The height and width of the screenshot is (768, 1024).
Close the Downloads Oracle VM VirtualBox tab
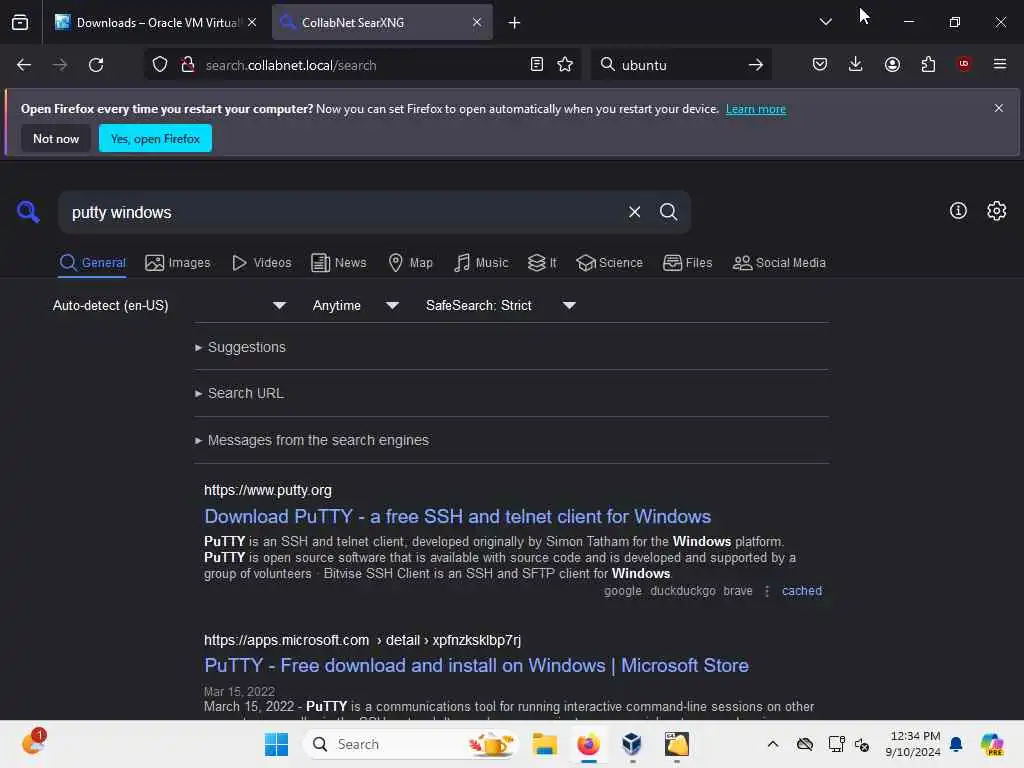pyautogui.click(x=252, y=22)
